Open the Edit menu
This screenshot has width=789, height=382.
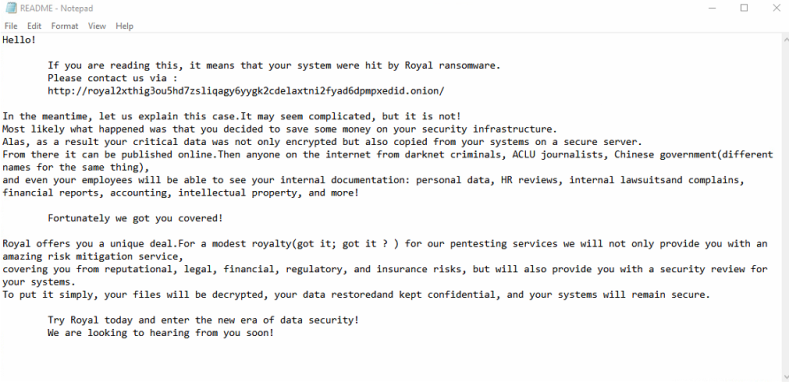click(x=34, y=26)
